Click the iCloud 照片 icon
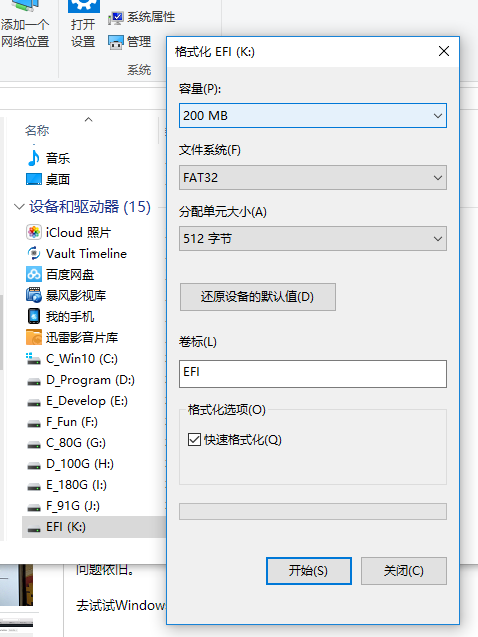Image resolution: width=478 pixels, height=637 pixels. pos(34,232)
